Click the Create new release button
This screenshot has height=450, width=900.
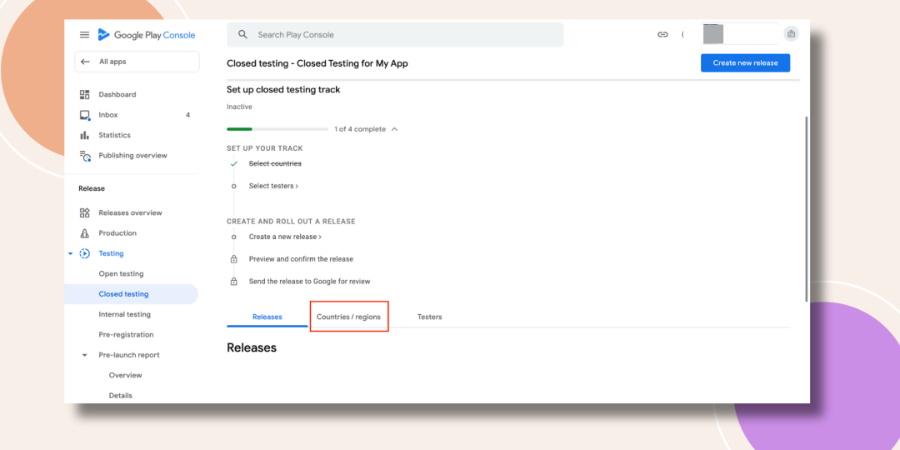745,63
